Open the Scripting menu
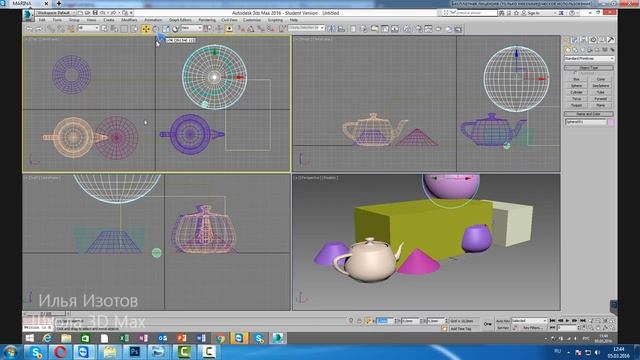This screenshot has height=360, width=640. (x=275, y=20)
